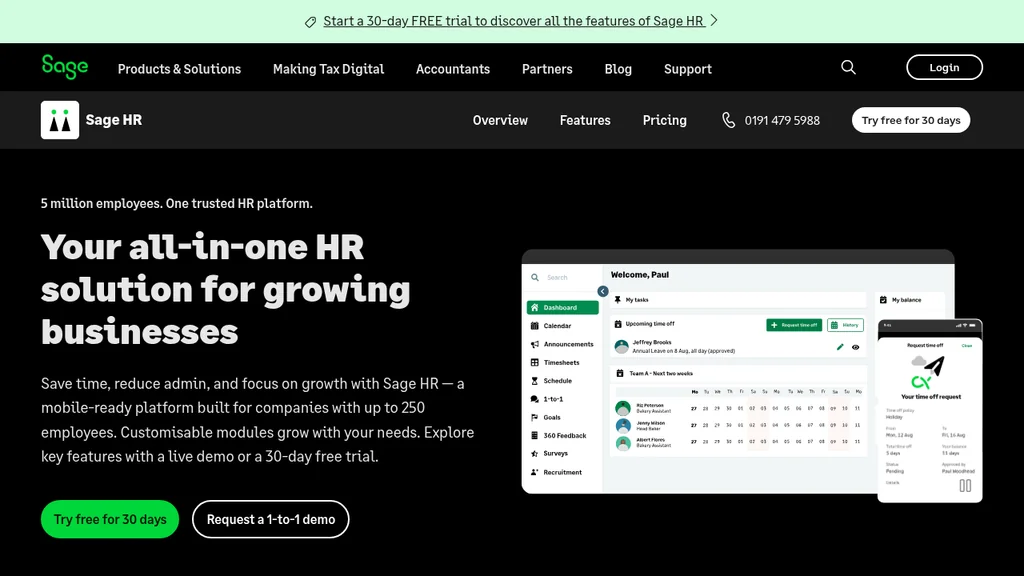The image size is (1024, 576).
Task: Click white Try free for 30 days button
Action: pyautogui.click(x=911, y=120)
